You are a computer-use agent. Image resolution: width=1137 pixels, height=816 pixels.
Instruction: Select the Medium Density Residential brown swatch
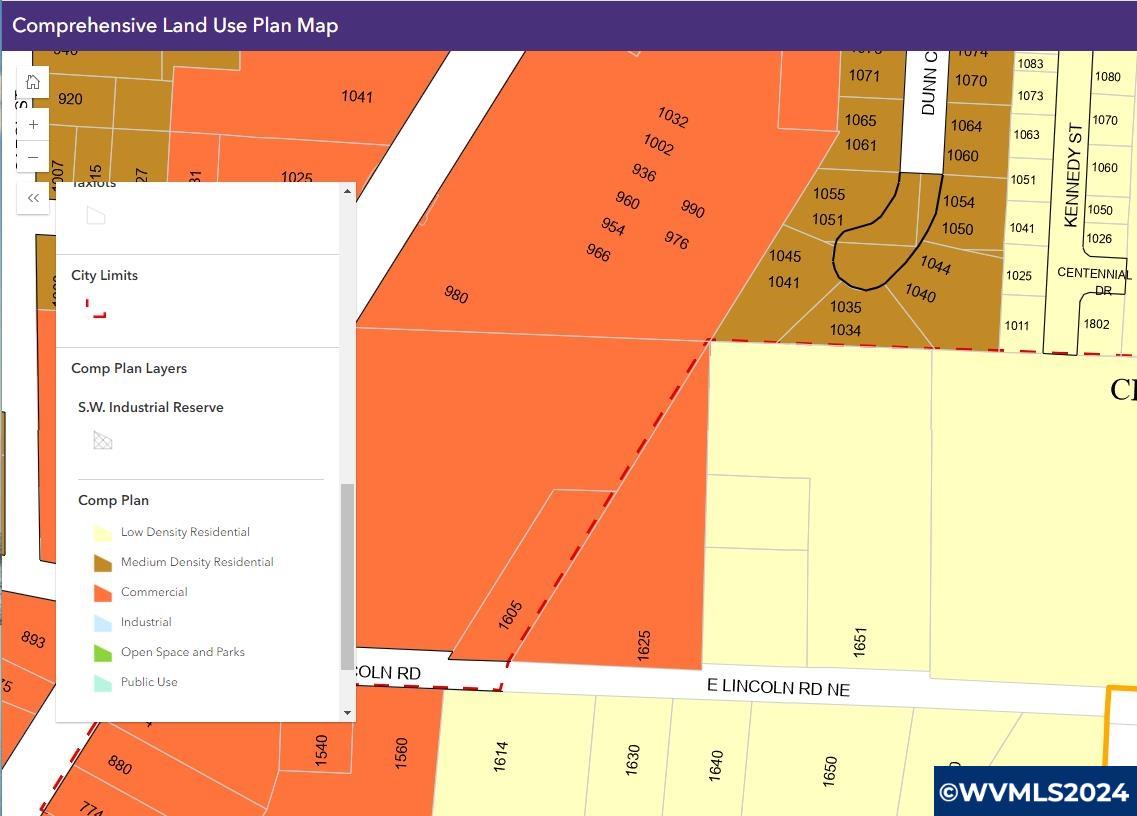click(x=102, y=563)
